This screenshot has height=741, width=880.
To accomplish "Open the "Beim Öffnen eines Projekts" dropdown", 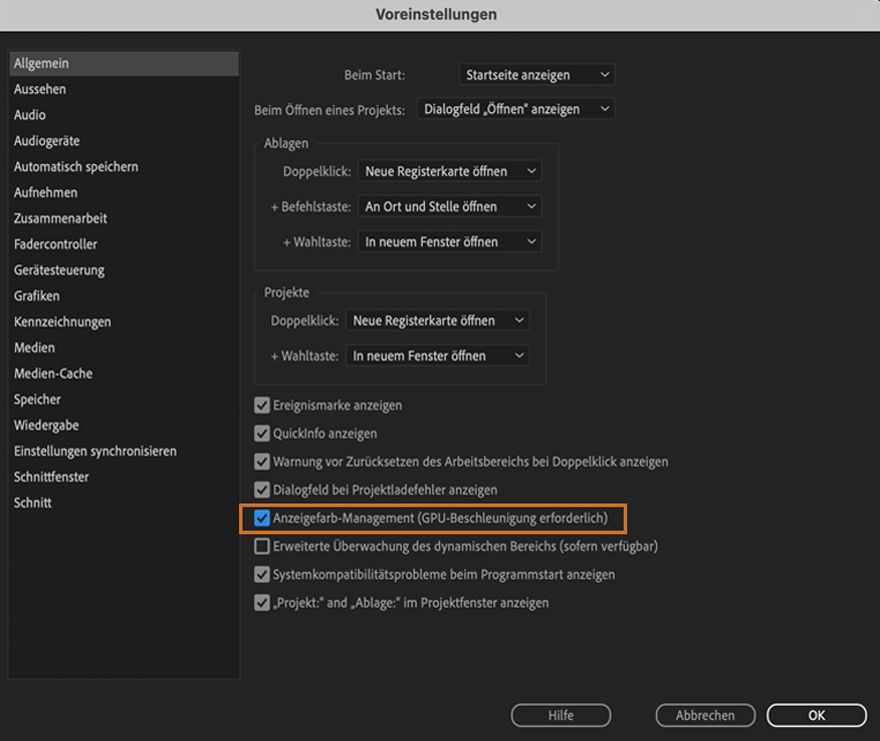I will pyautogui.click(x=514, y=108).
